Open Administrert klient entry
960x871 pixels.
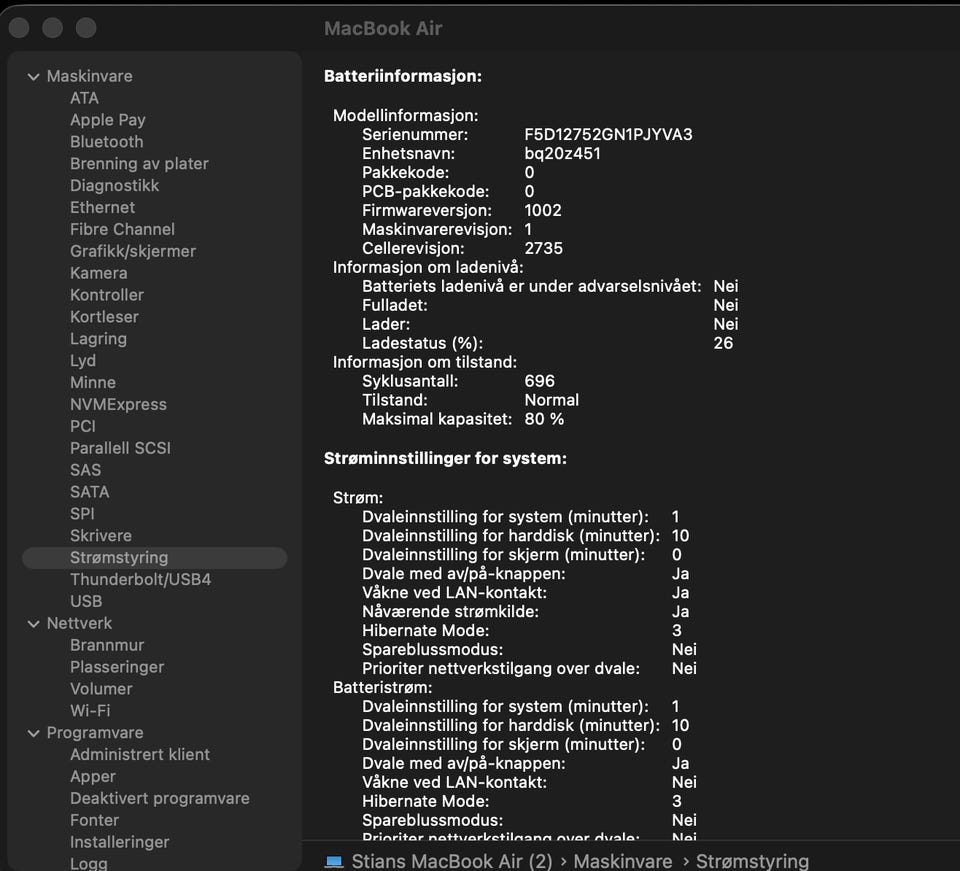140,755
